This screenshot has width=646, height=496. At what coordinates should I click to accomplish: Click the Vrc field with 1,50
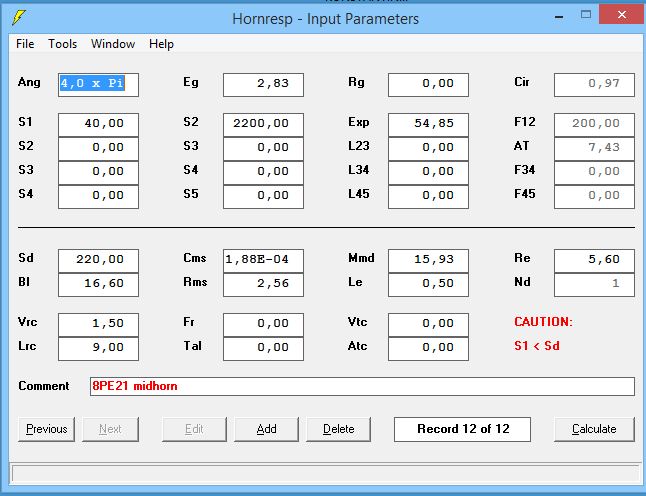point(98,325)
